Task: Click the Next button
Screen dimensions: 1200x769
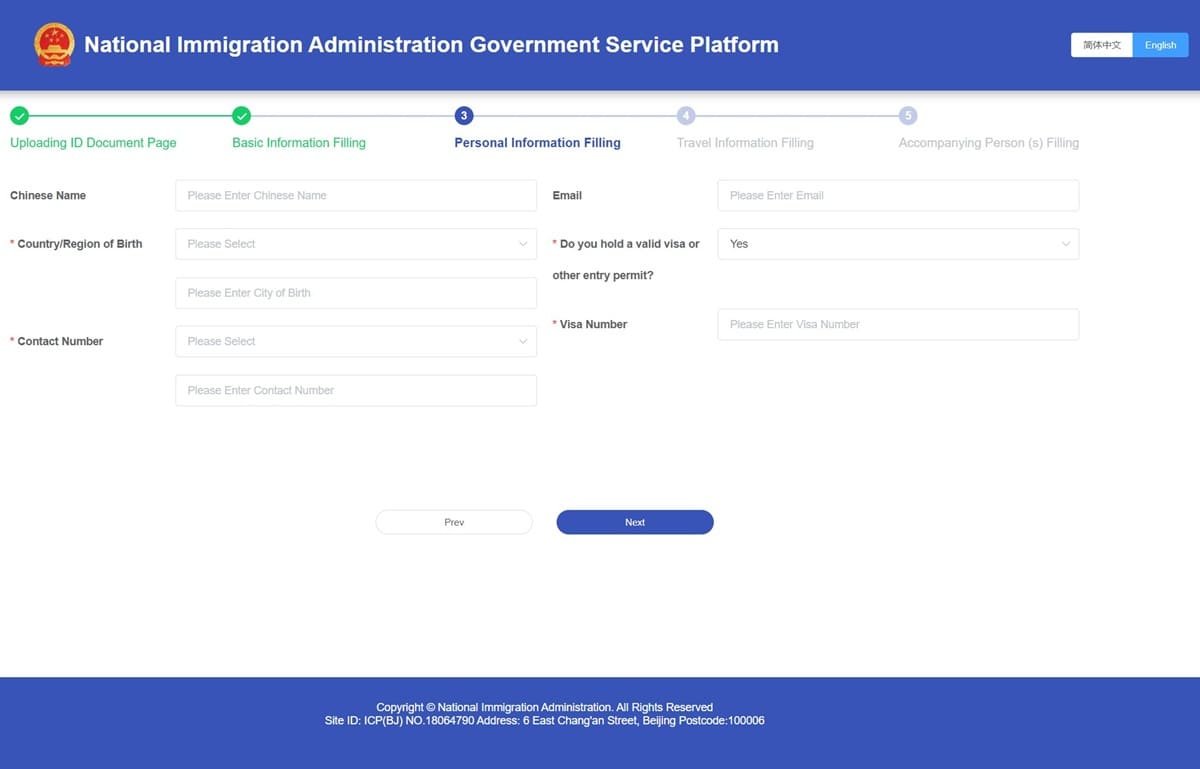Action: pyautogui.click(x=634, y=521)
